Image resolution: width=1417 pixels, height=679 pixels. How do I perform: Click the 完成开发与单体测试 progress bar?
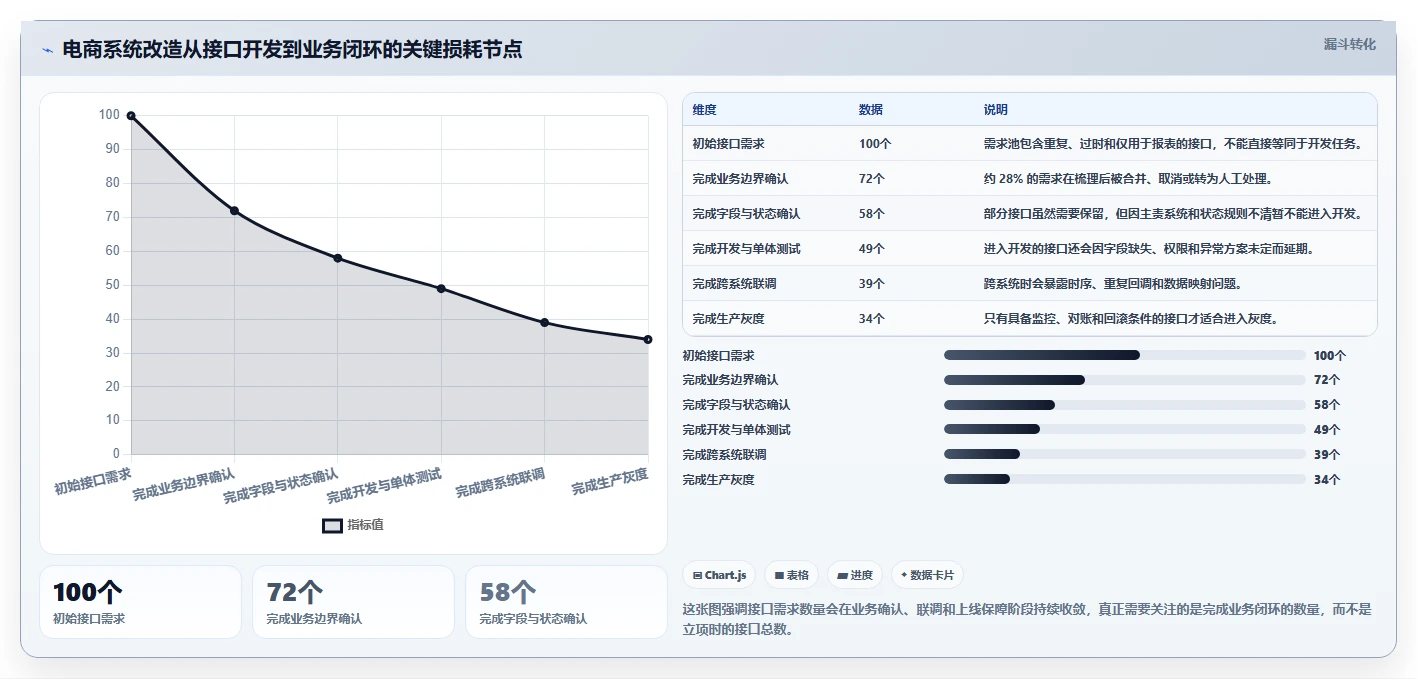click(x=1125, y=430)
